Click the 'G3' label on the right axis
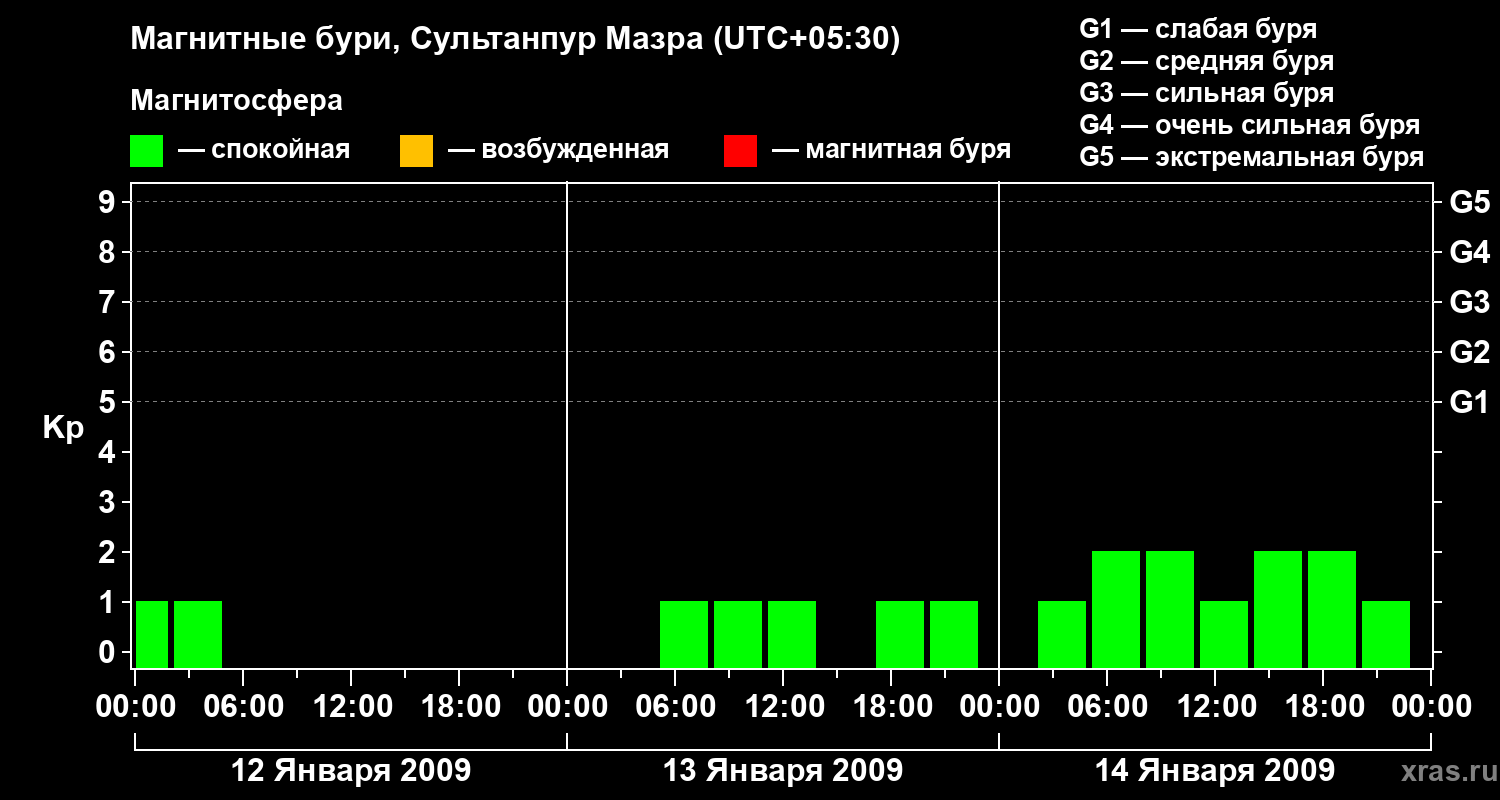 (x=1469, y=302)
